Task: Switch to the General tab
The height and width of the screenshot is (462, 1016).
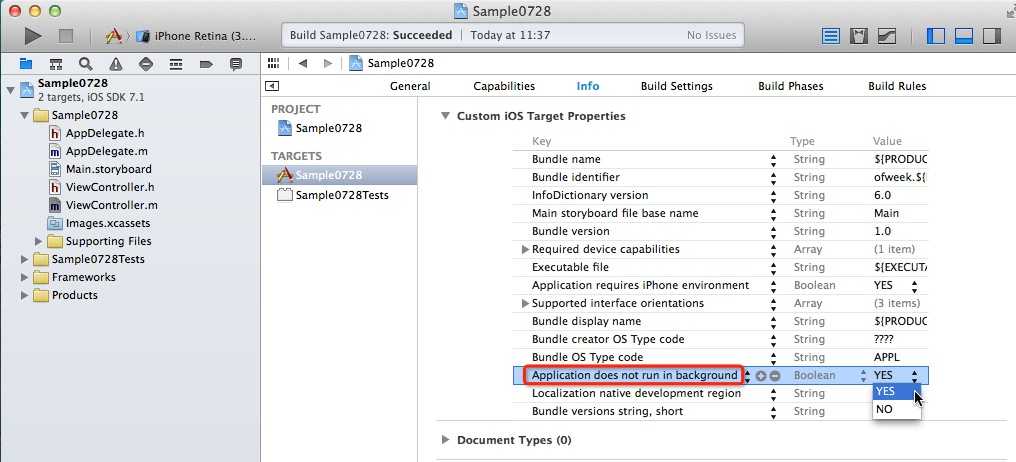Action: (x=410, y=86)
